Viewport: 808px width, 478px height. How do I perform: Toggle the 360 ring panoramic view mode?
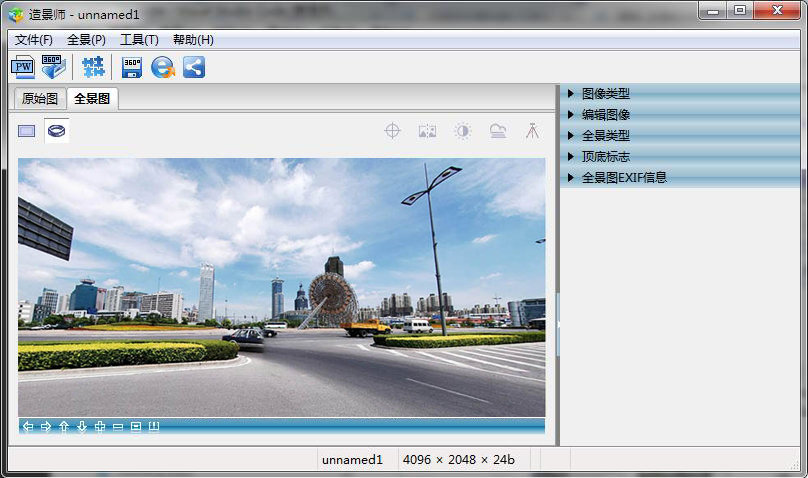(x=57, y=130)
